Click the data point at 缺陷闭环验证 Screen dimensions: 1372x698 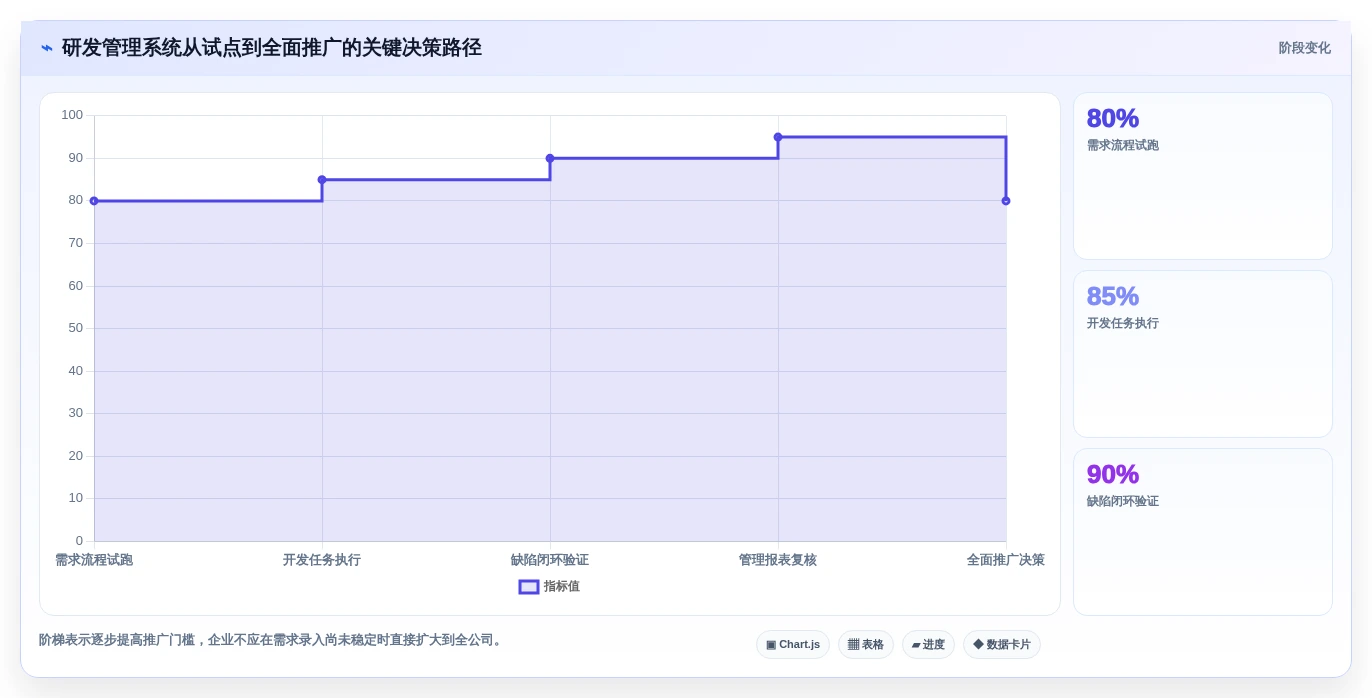tap(550, 158)
